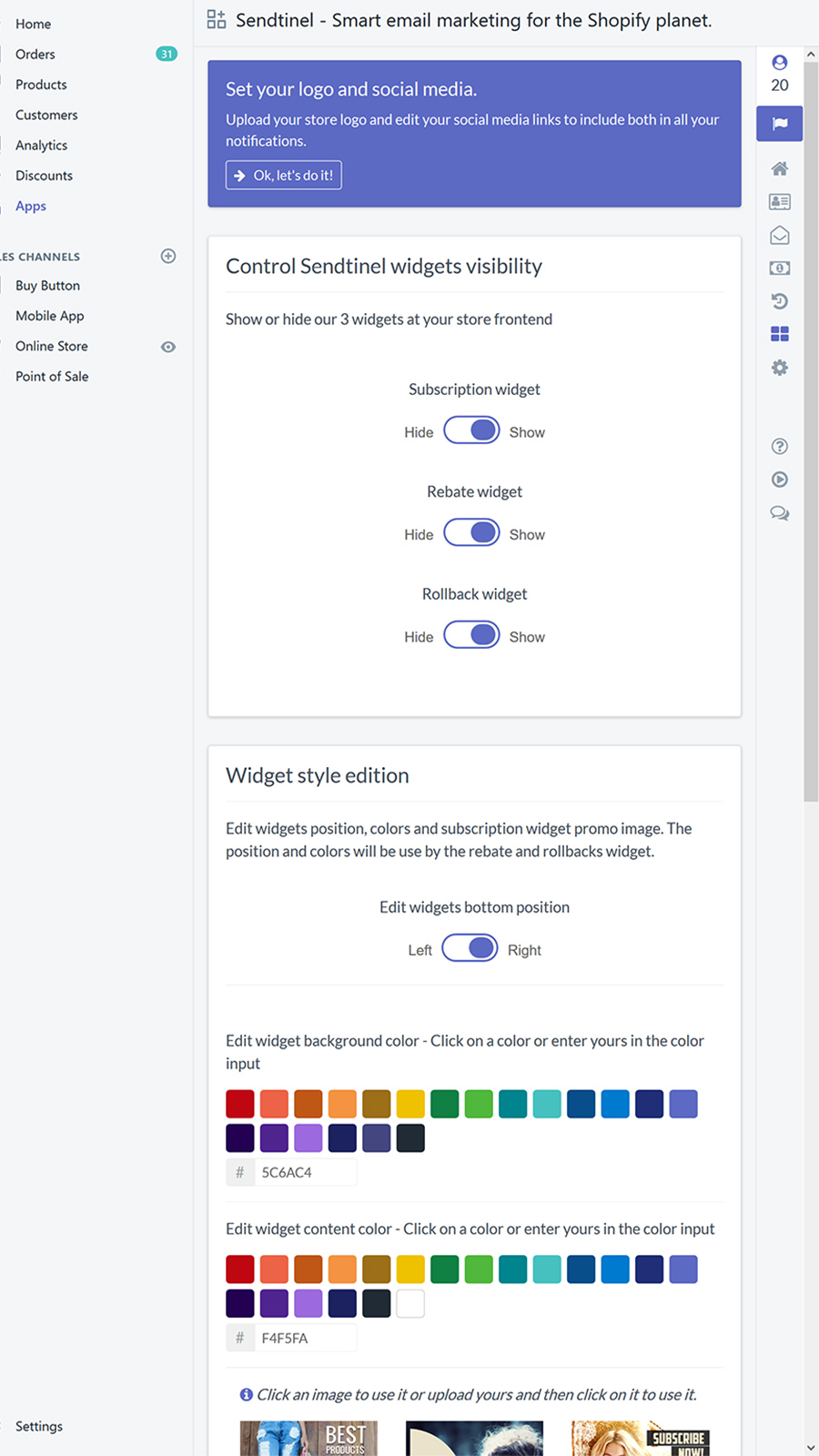
Task: Open the Point of Sale channel
Action: (x=52, y=377)
